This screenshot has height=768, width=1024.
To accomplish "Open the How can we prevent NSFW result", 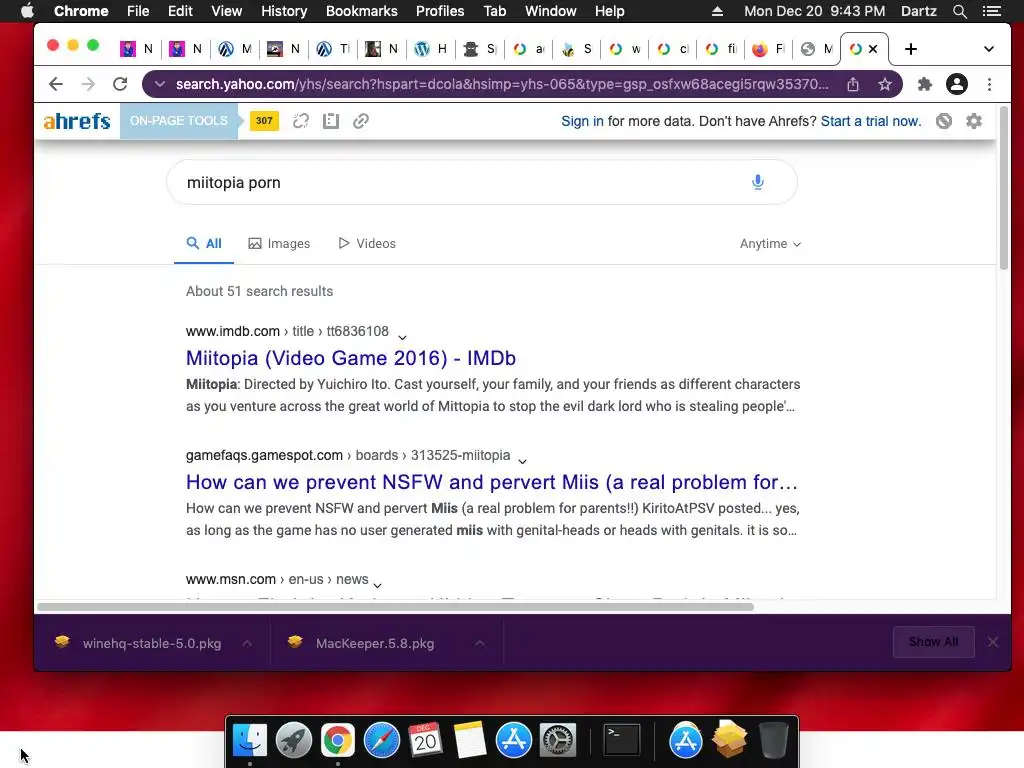I will click(x=492, y=482).
